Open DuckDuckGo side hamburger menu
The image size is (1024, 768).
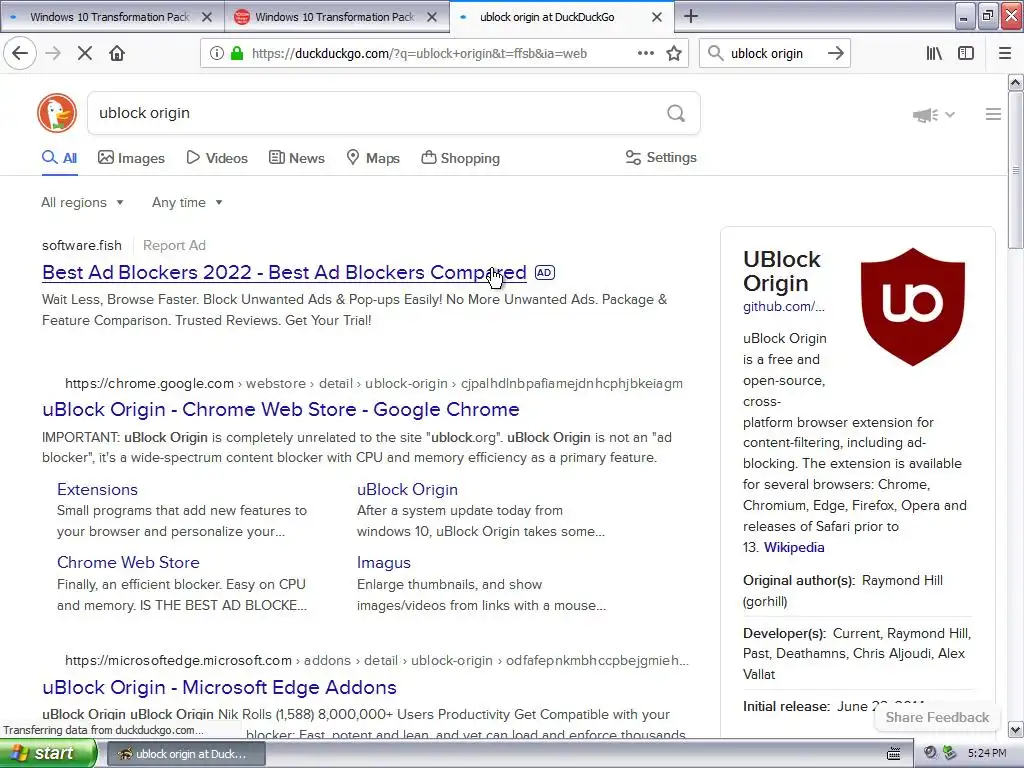click(993, 114)
